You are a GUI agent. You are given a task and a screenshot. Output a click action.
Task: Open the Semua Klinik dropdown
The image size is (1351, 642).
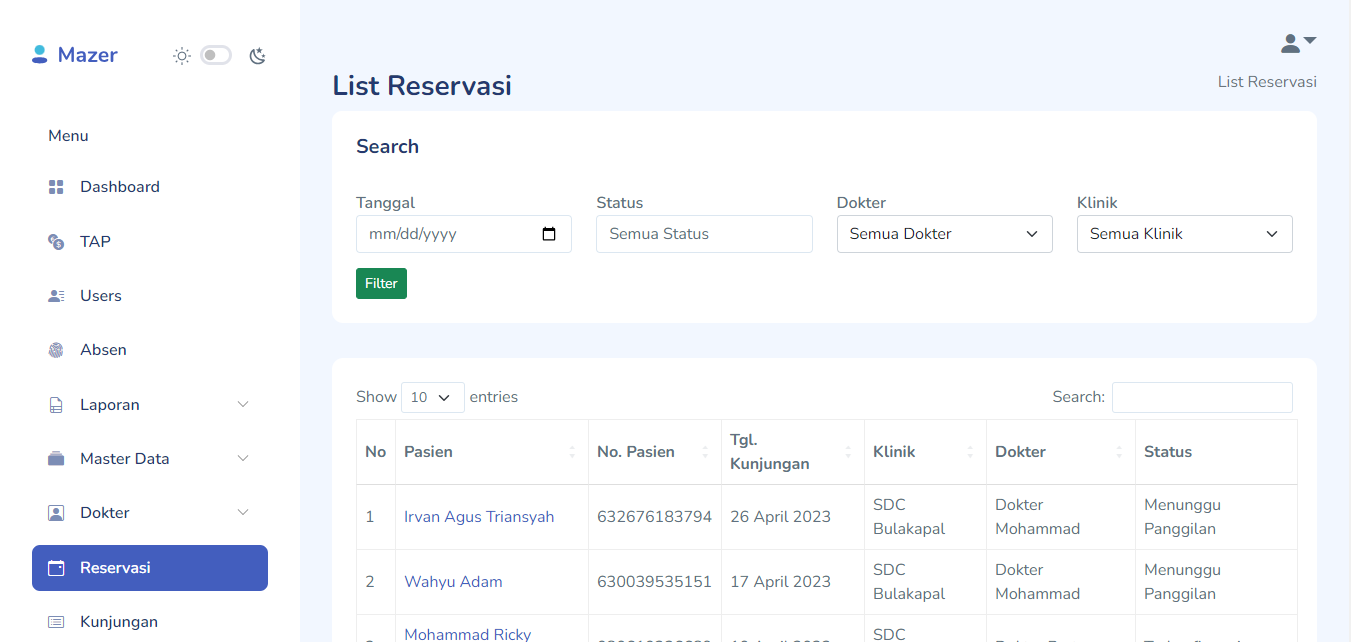point(1184,234)
